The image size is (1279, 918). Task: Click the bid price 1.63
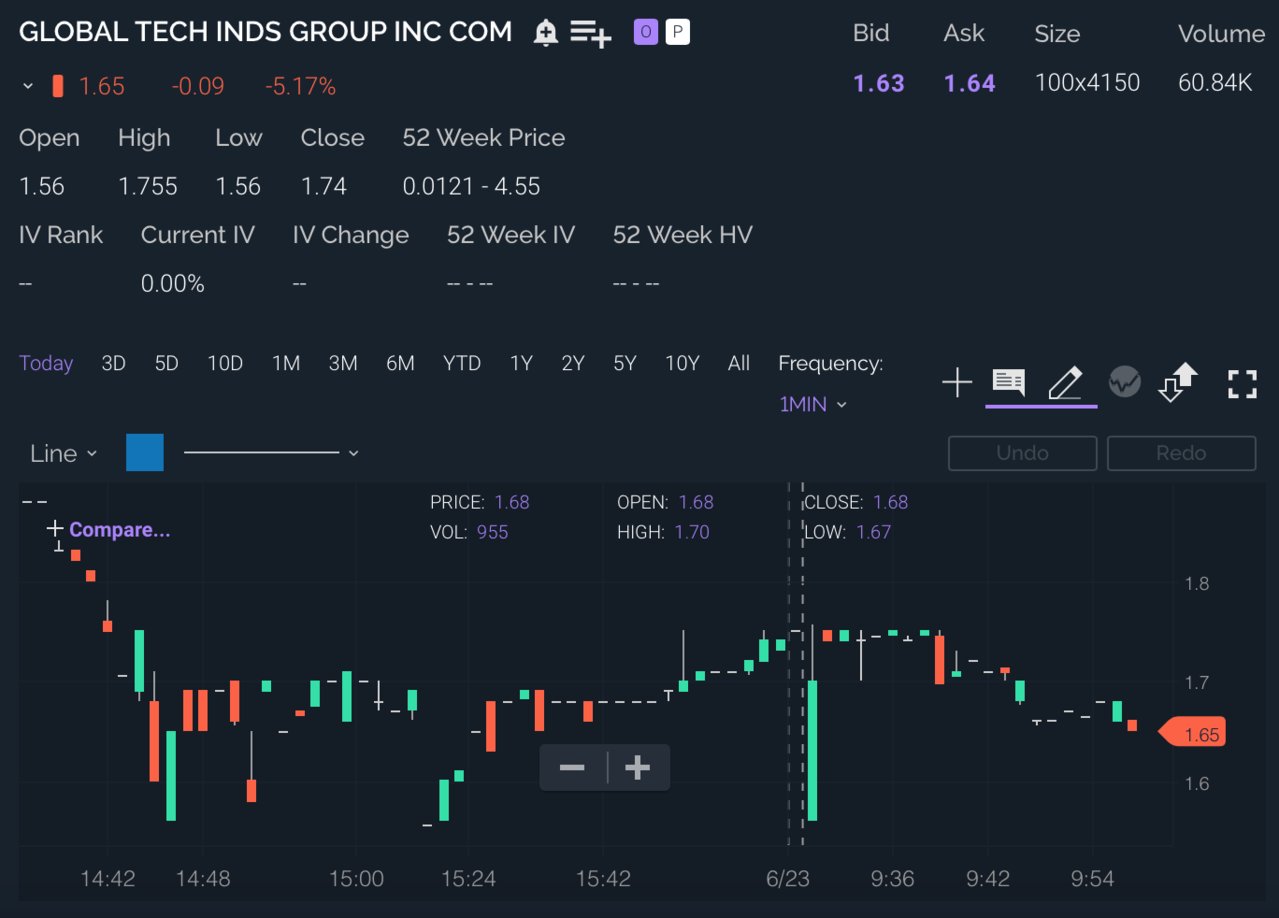click(x=879, y=83)
